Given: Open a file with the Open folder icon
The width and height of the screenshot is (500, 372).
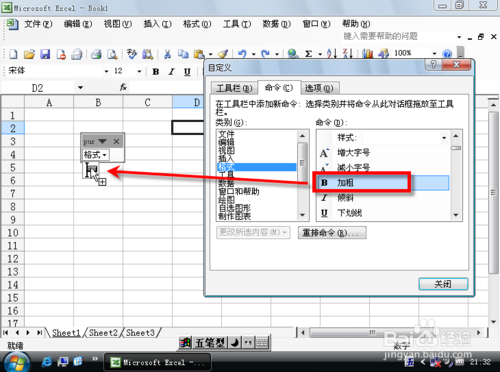Looking at the screenshot, I should point(29,54).
